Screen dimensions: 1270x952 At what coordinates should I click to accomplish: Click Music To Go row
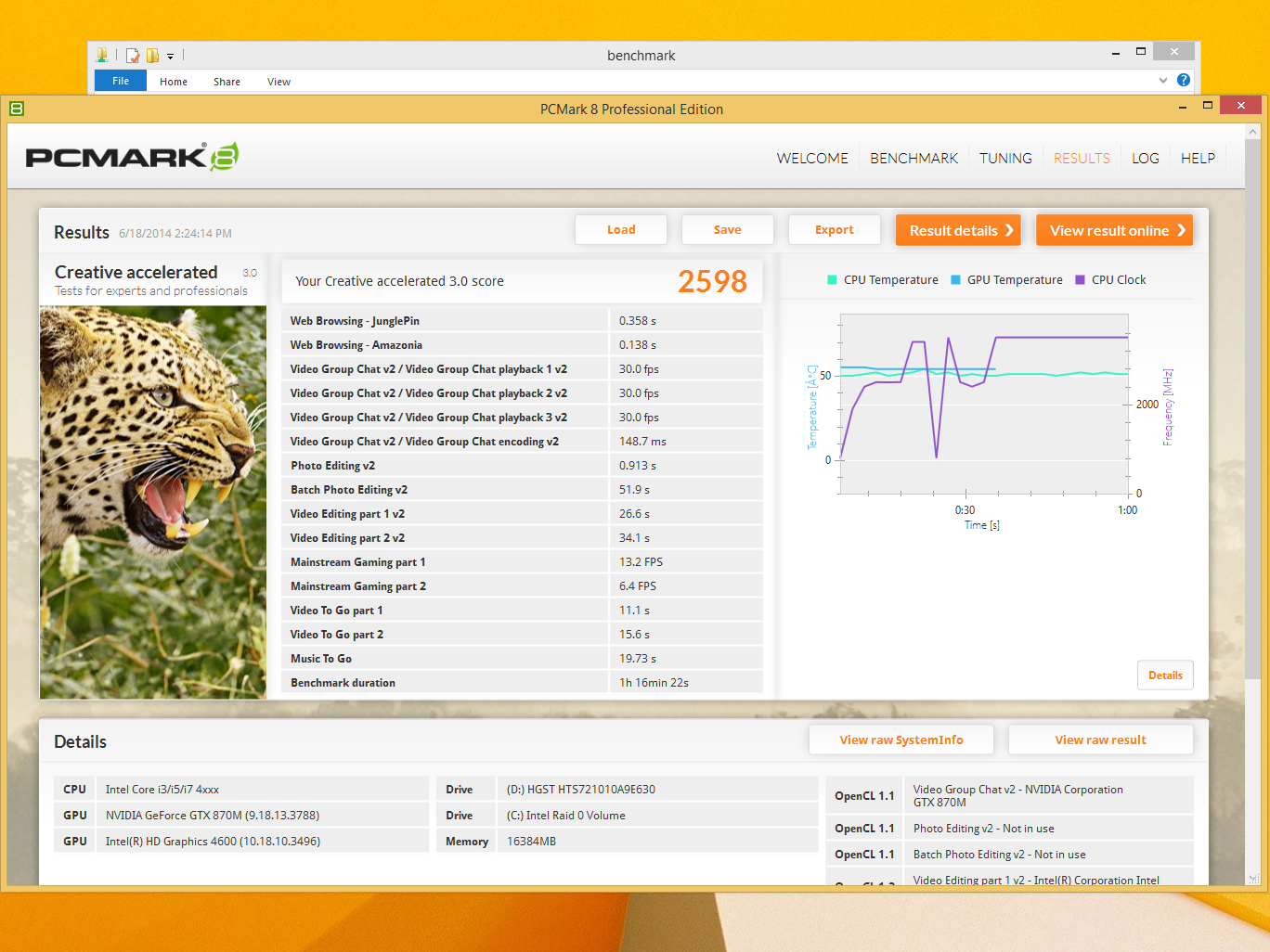pyautogui.click(x=522, y=658)
